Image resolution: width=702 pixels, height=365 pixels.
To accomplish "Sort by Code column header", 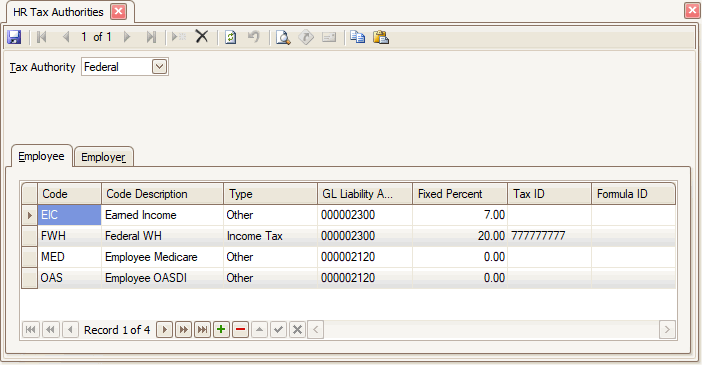I will point(69,194).
